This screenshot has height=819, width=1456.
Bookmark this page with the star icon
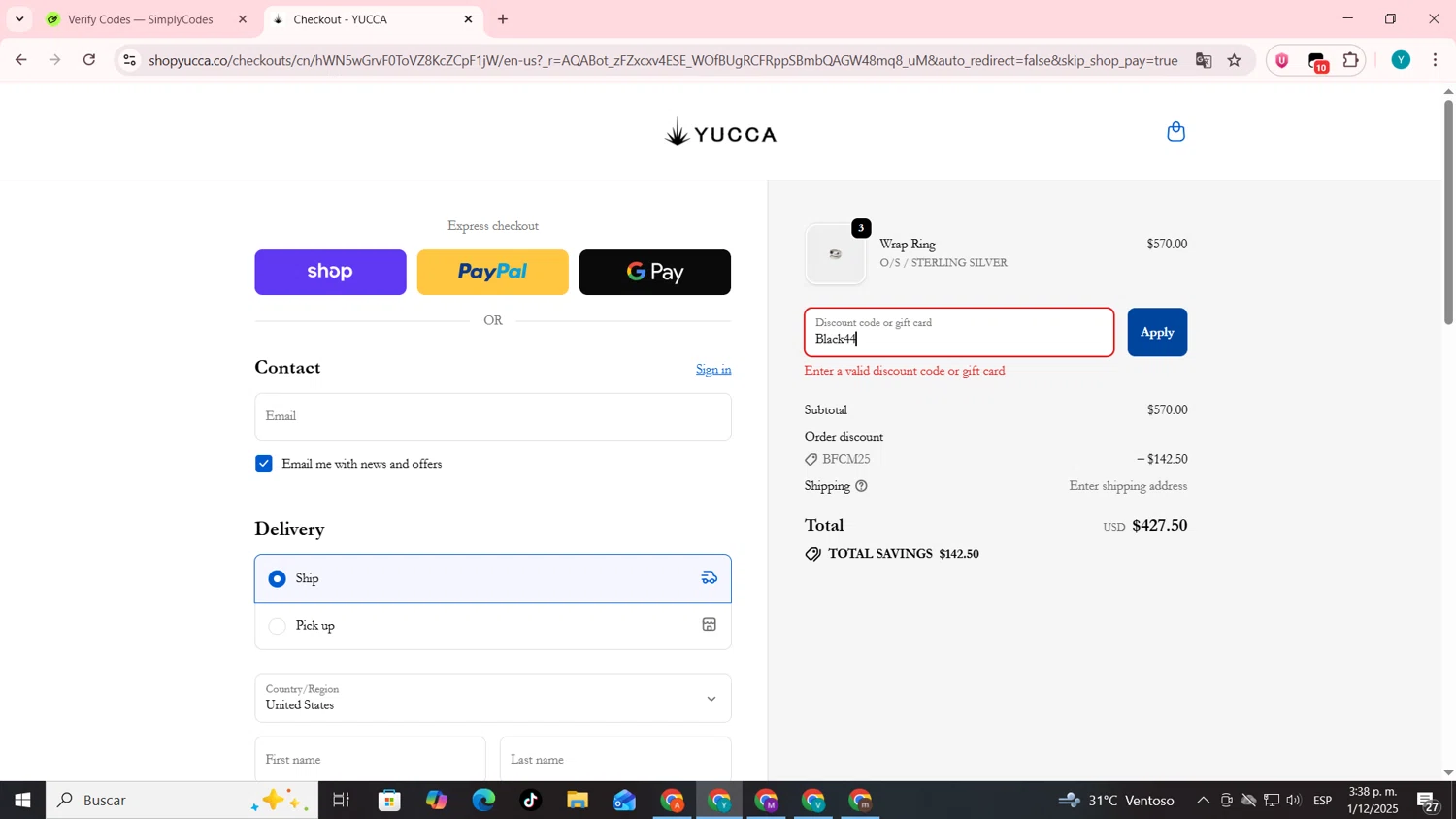[1235, 60]
